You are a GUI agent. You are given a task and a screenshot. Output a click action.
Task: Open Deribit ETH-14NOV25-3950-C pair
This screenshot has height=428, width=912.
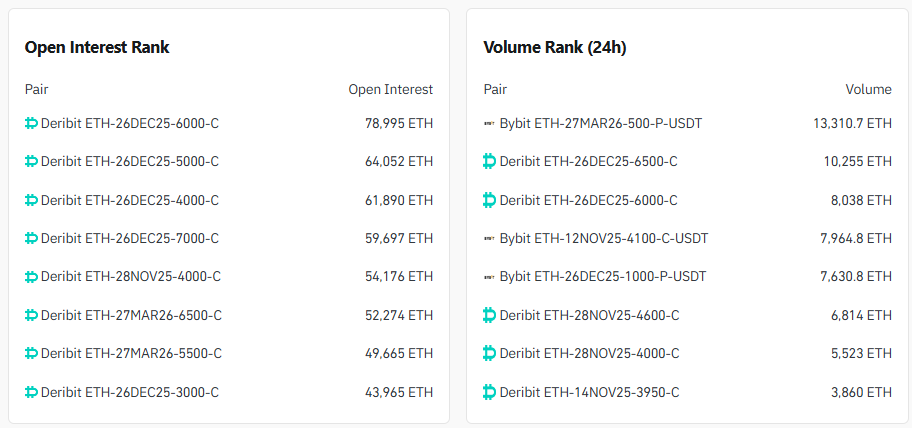(589, 392)
